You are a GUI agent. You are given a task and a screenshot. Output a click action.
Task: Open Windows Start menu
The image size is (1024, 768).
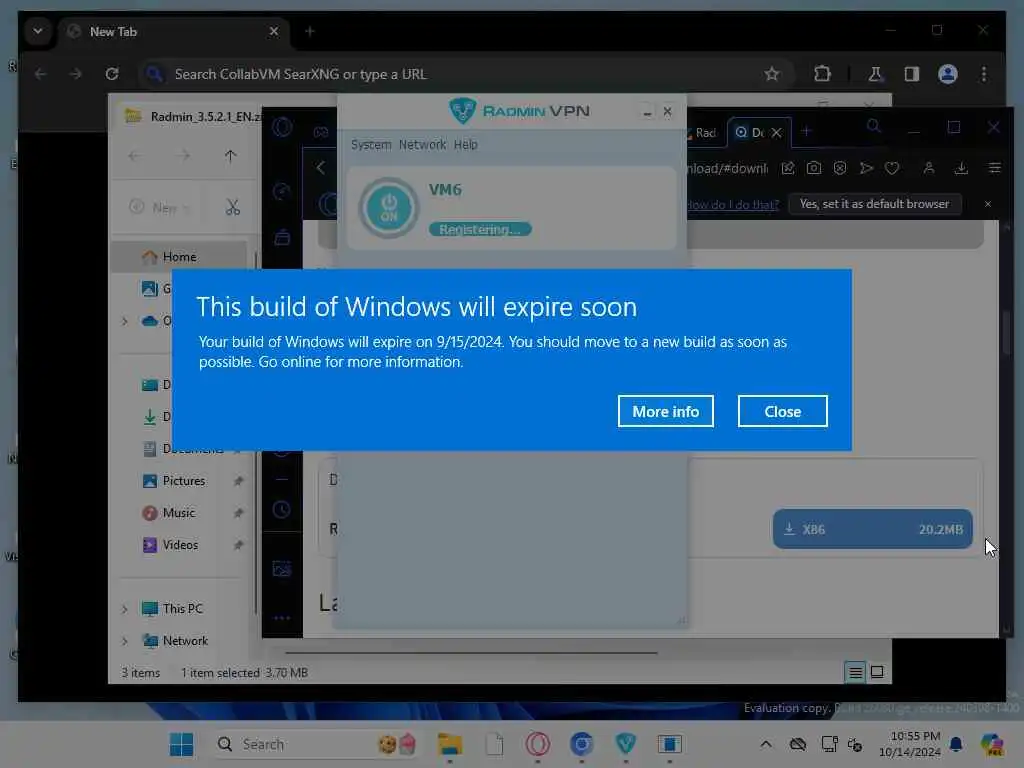(x=181, y=744)
